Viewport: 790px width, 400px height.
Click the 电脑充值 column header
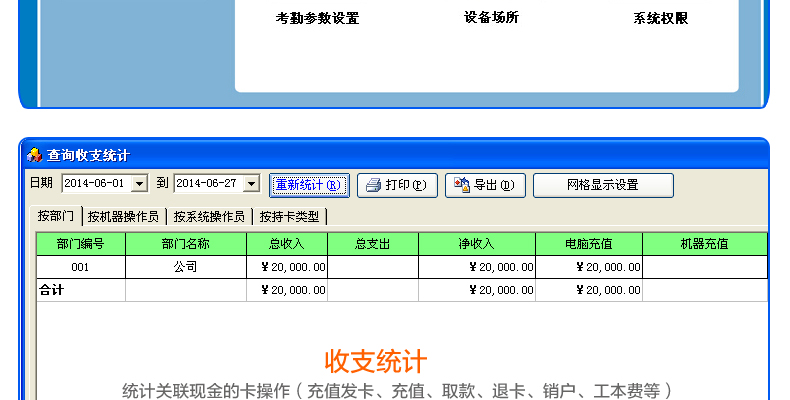tap(588, 244)
